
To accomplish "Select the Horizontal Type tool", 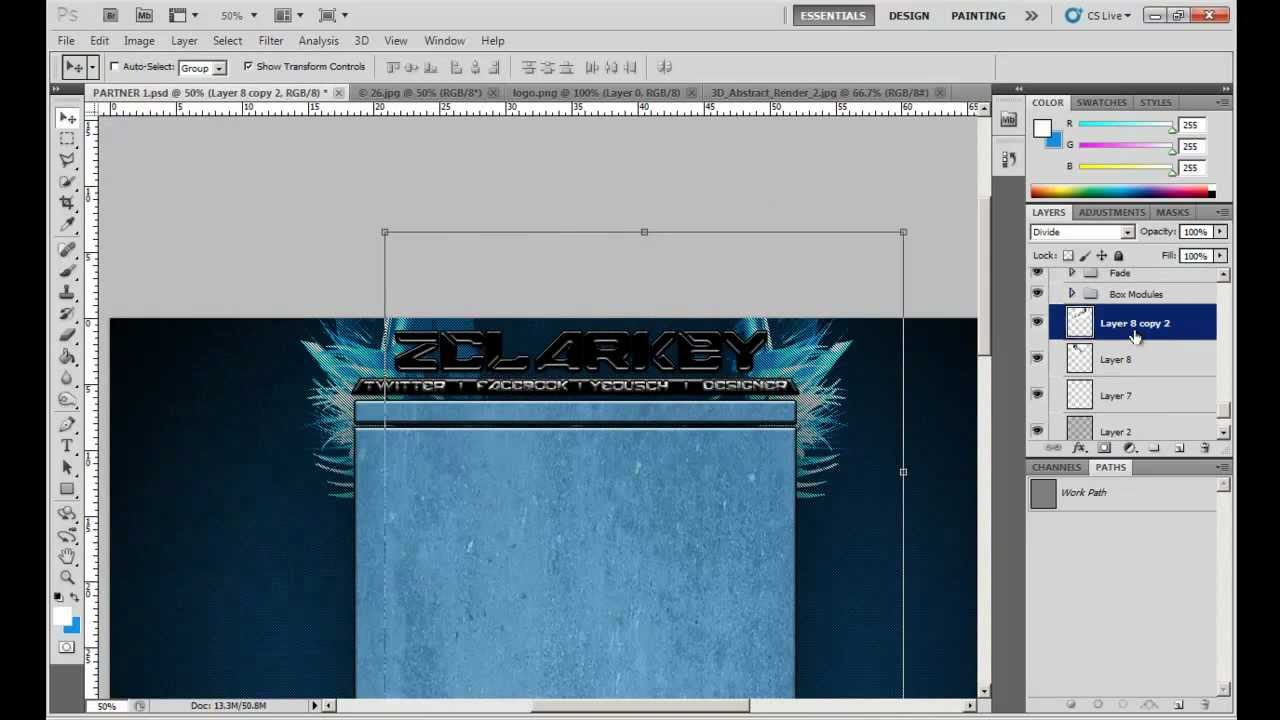I will 67,445.
